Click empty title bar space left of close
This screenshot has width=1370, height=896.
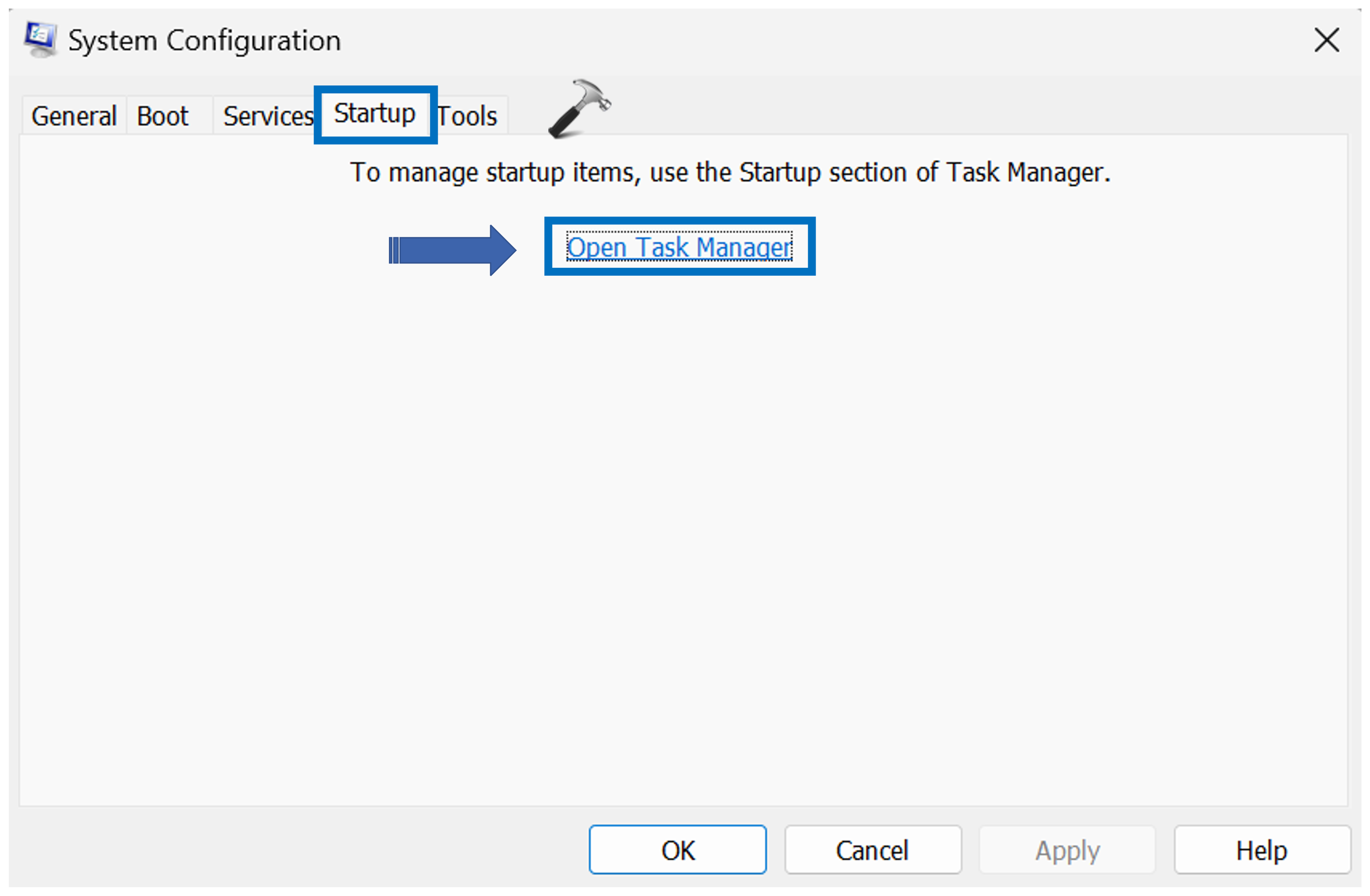coord(806,40)
